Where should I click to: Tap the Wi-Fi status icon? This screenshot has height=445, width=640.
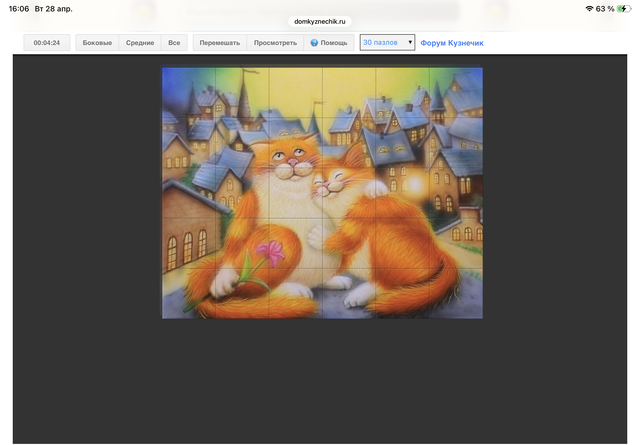click(x=588, y=8)
